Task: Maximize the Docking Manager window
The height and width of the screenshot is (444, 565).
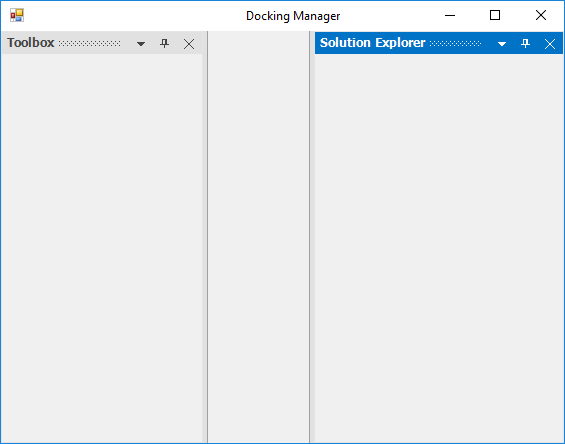Action: click(x=495, y=15)
